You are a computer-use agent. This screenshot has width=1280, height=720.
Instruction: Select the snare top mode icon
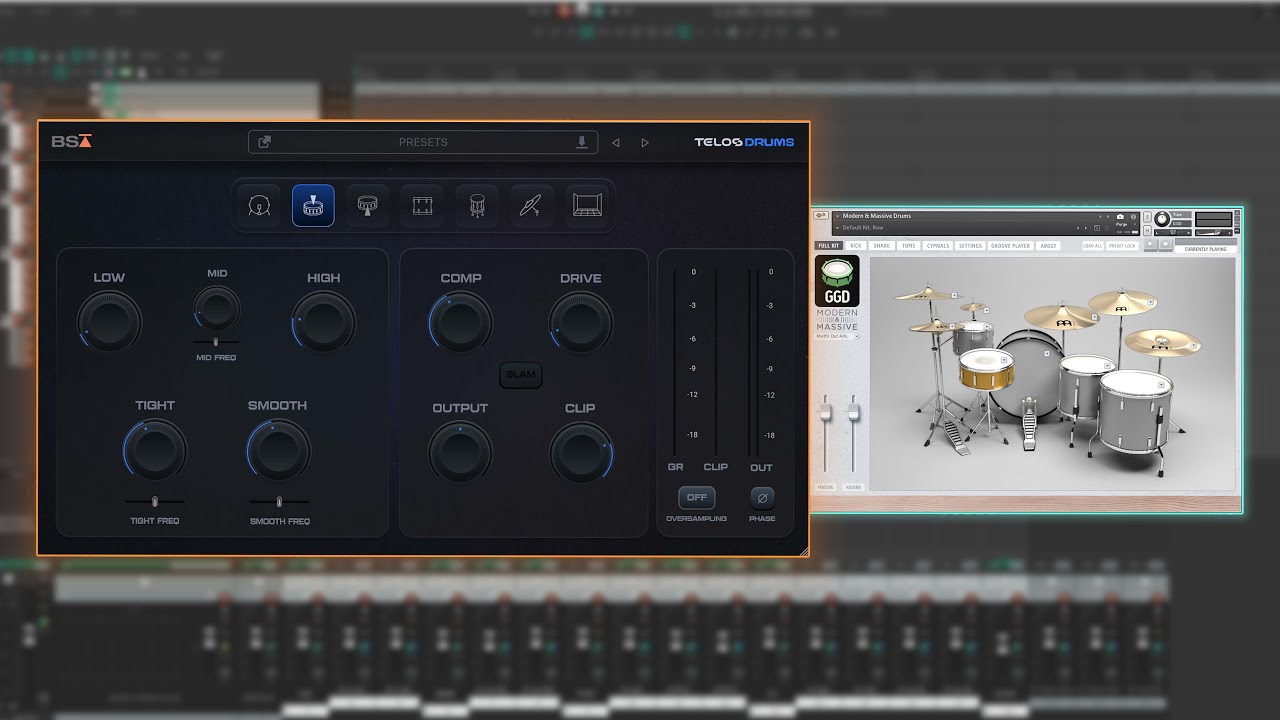pyautogui.click(x=313, y=205)
